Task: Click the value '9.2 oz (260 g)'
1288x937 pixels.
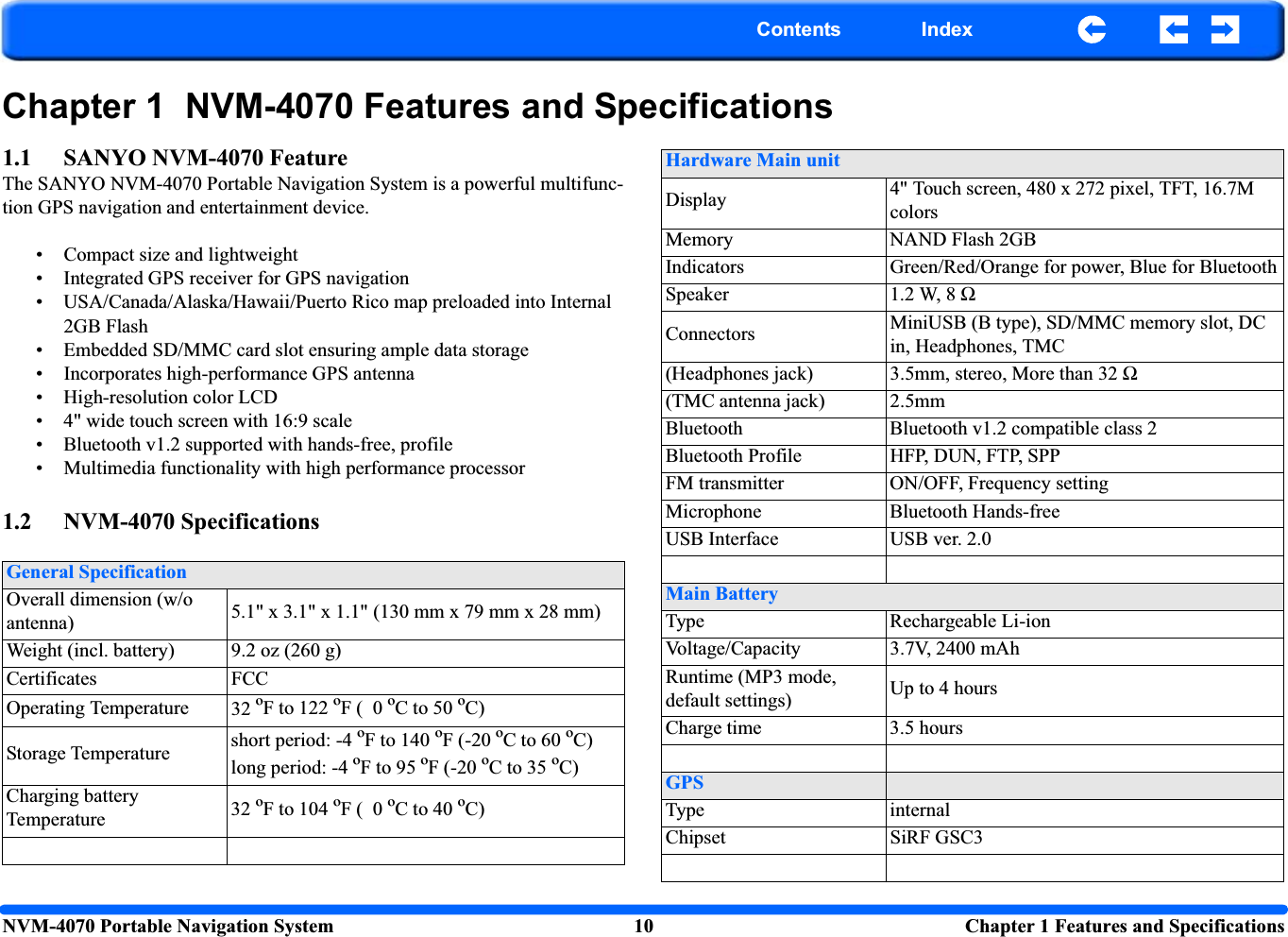Action: click(286, 651)
